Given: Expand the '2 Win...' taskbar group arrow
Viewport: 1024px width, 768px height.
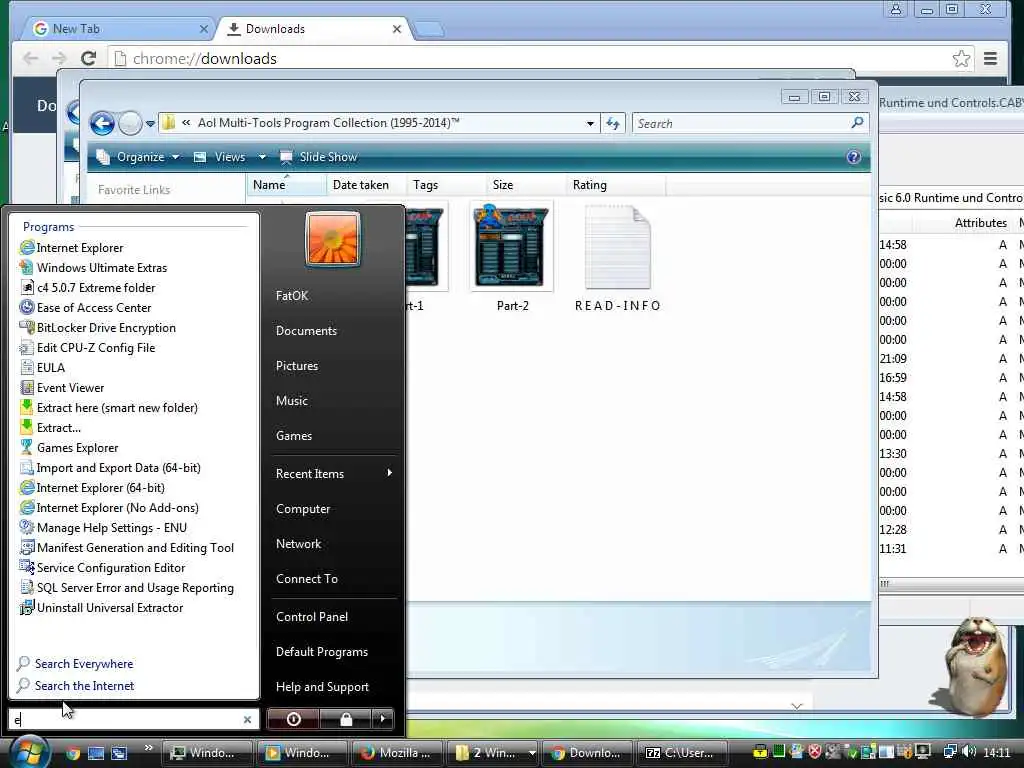Looking at the screenshot, I should (x=532, y=753).
